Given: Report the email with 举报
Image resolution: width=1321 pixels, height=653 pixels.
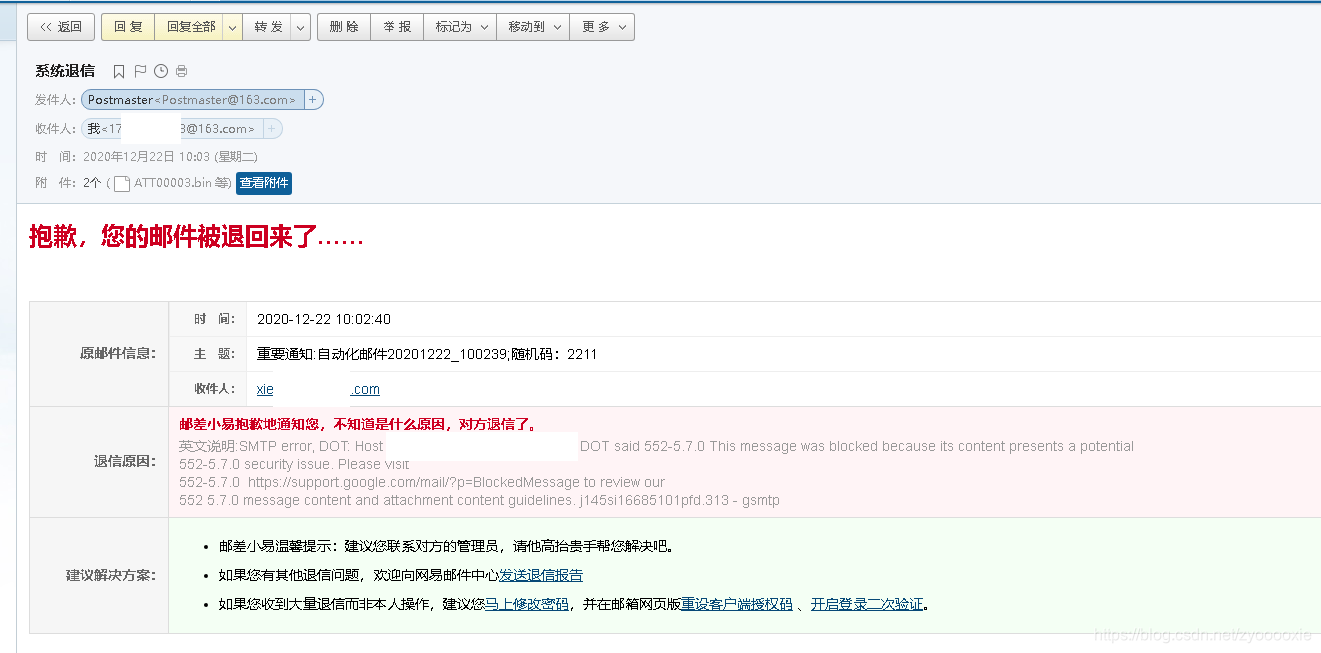Looking at the screenshot, I should (397, 27).
